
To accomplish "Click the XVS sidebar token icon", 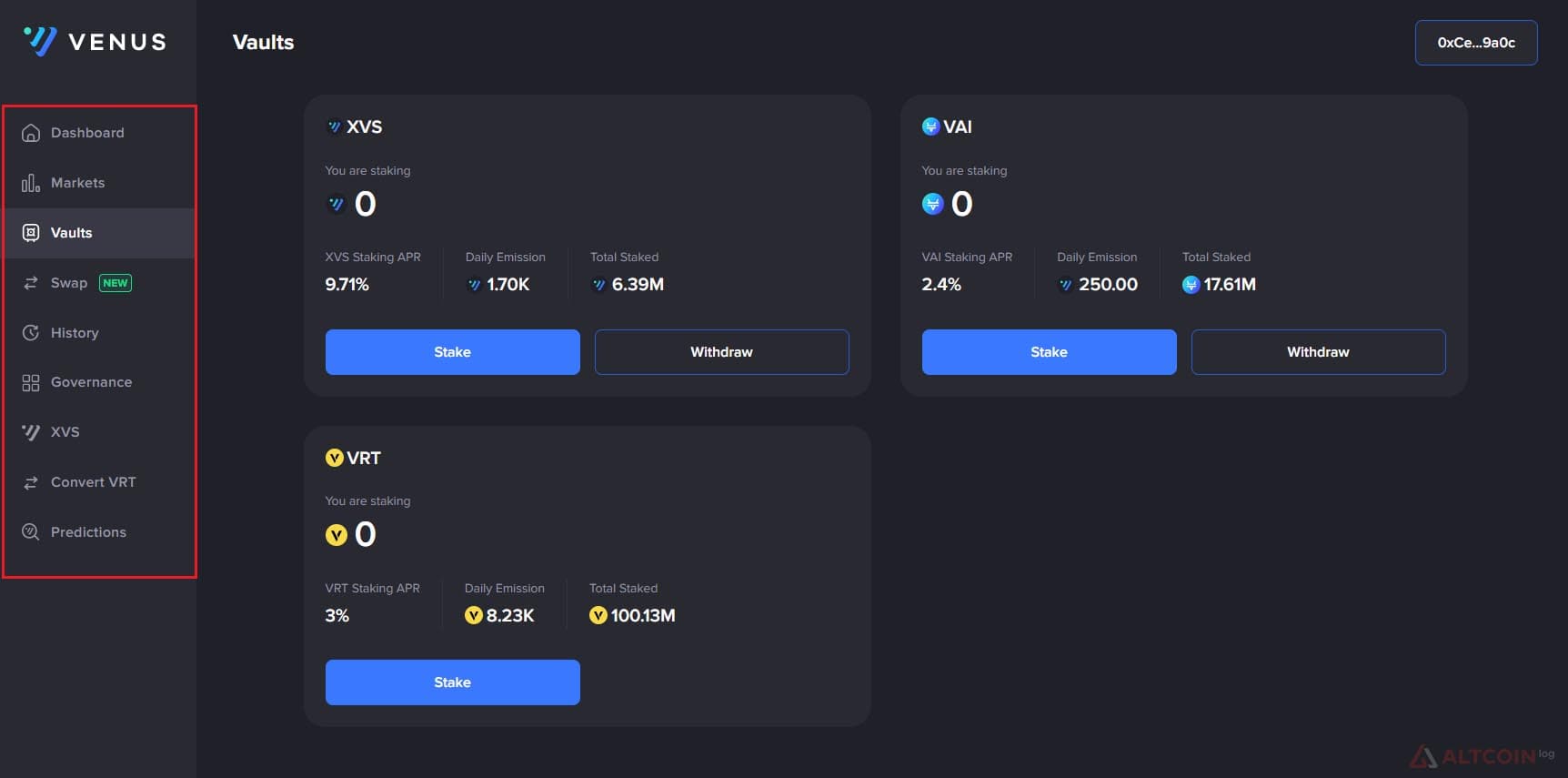I will click(31, 432).
